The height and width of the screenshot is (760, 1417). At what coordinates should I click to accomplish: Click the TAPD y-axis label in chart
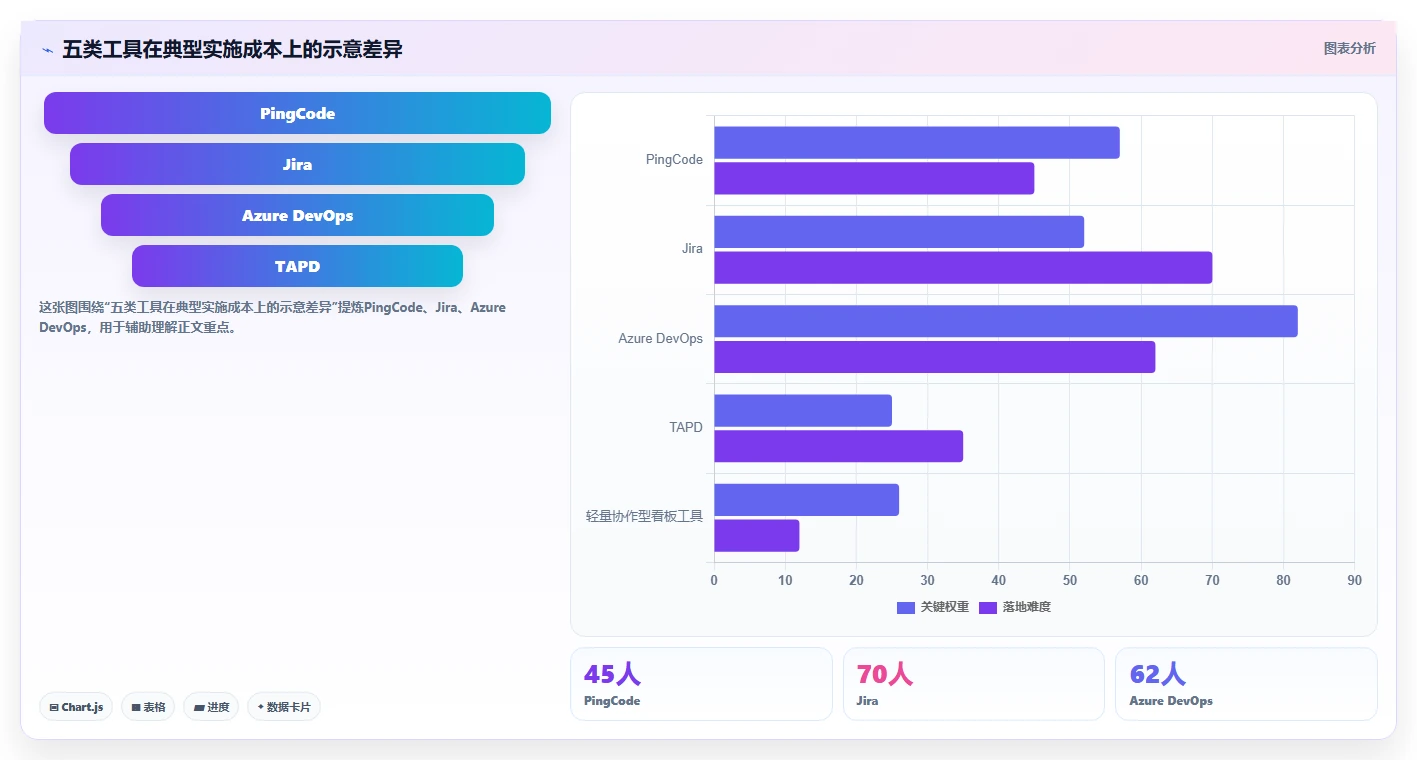(686, 427)
